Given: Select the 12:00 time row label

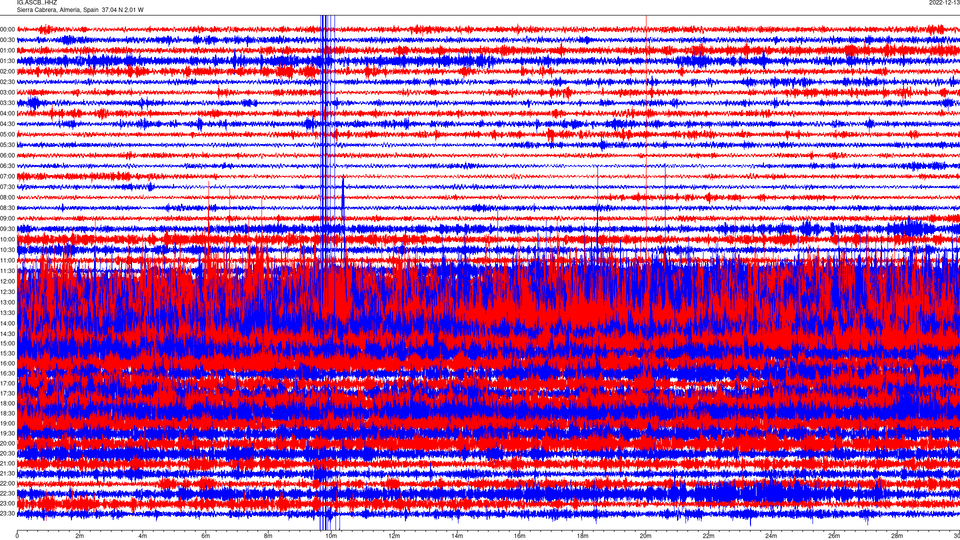Looking at the screenshot, I should tap(8, 281).
